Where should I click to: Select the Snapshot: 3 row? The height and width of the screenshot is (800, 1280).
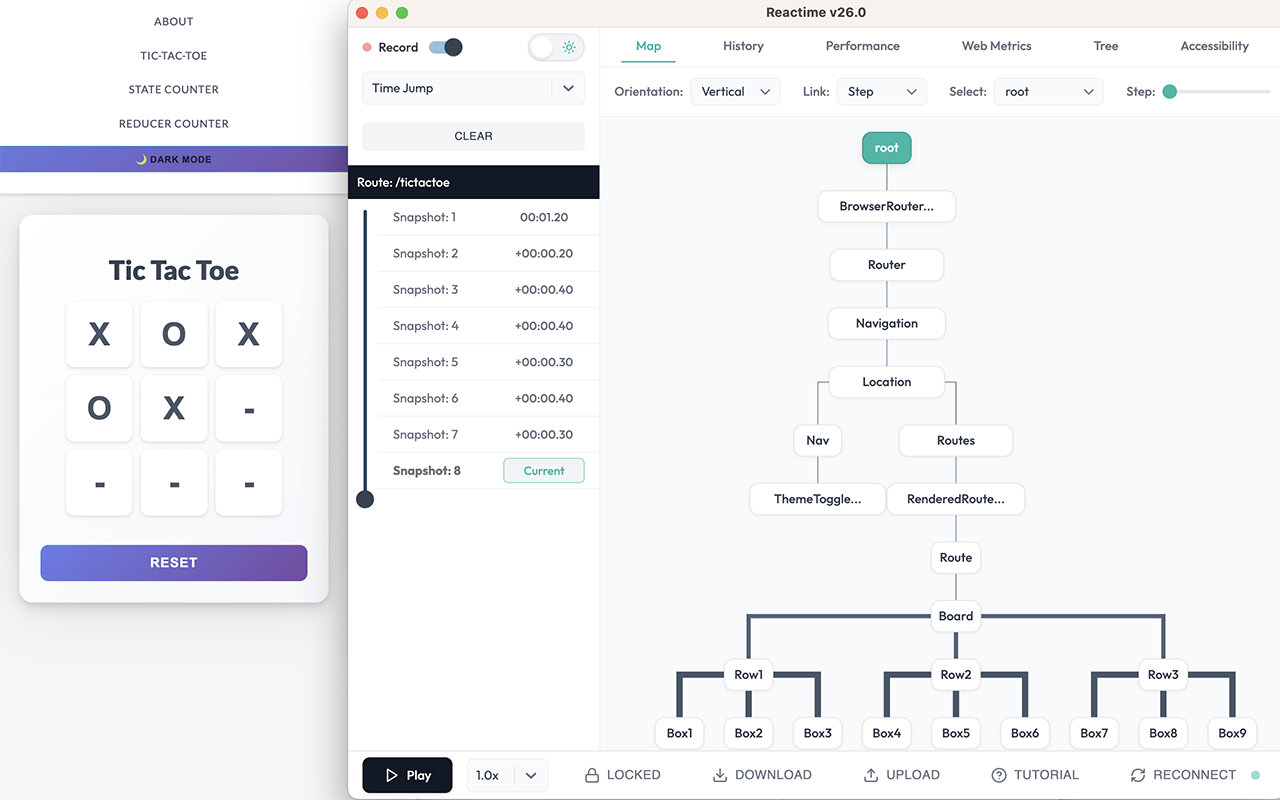click(488, 290)
